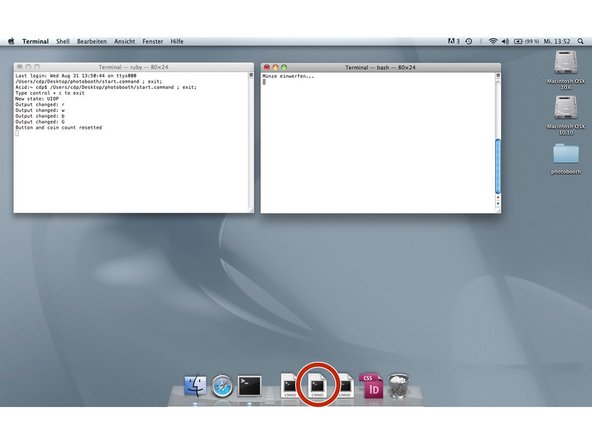
Task: Open the Ansicht menu
Action: (x=125, y=42)
